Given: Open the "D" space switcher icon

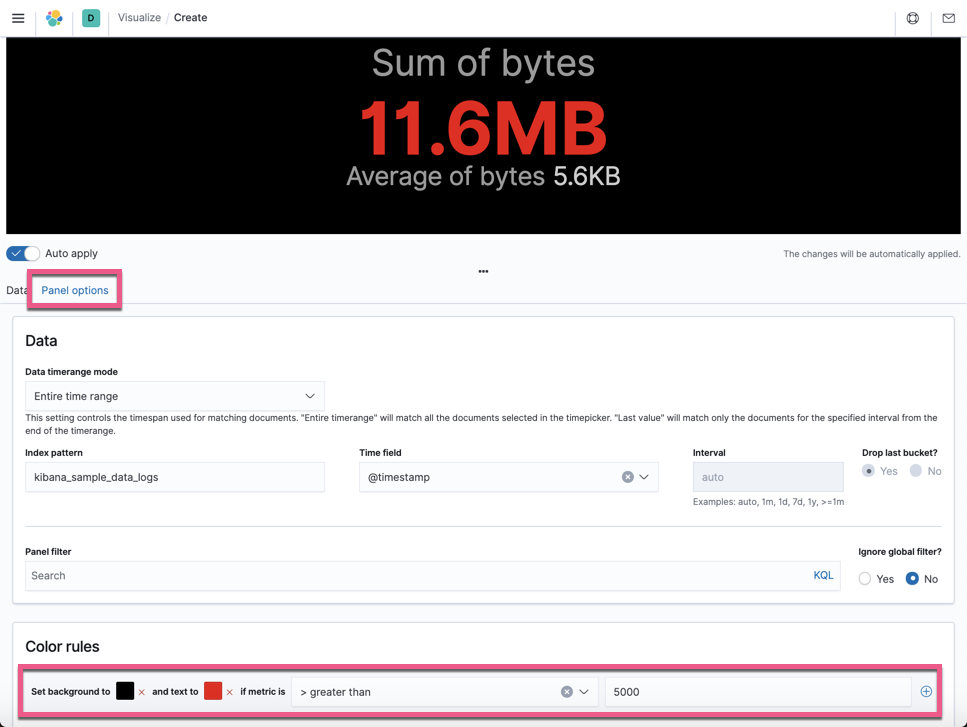Looking at the screenshot, I should [x=90, y=18].
